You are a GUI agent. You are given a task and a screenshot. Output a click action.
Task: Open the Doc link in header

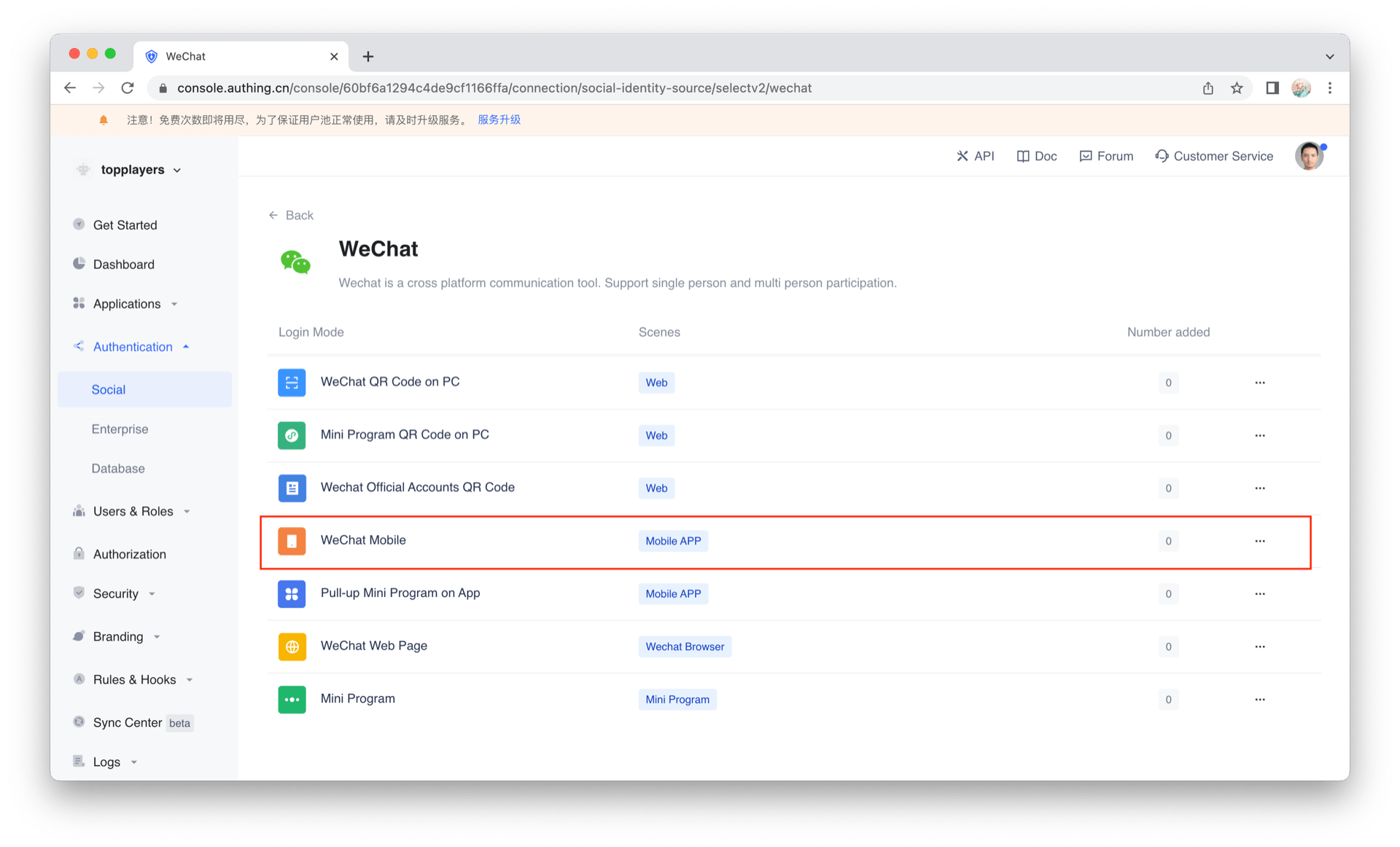(1036, 156)
